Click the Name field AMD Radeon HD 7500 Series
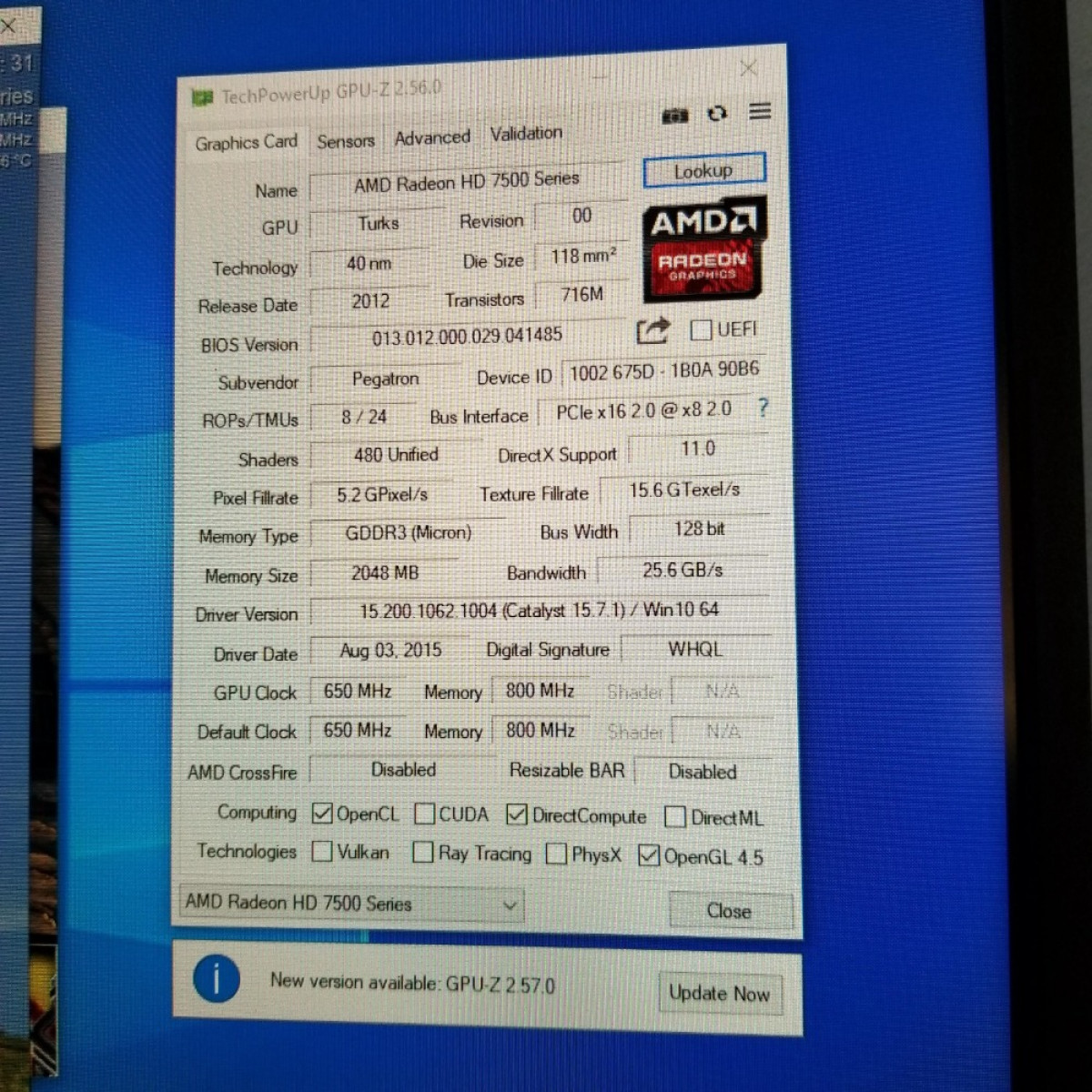Screen dimensions: 1092x1092 pyautogui.click(x=467, y=182)
